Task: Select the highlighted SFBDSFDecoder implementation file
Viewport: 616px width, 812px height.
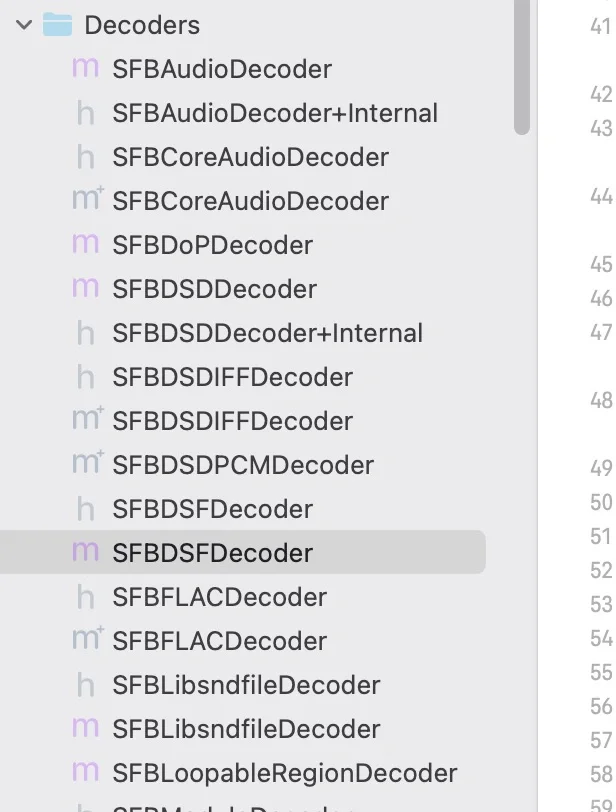Action: [x=212, y=553]
